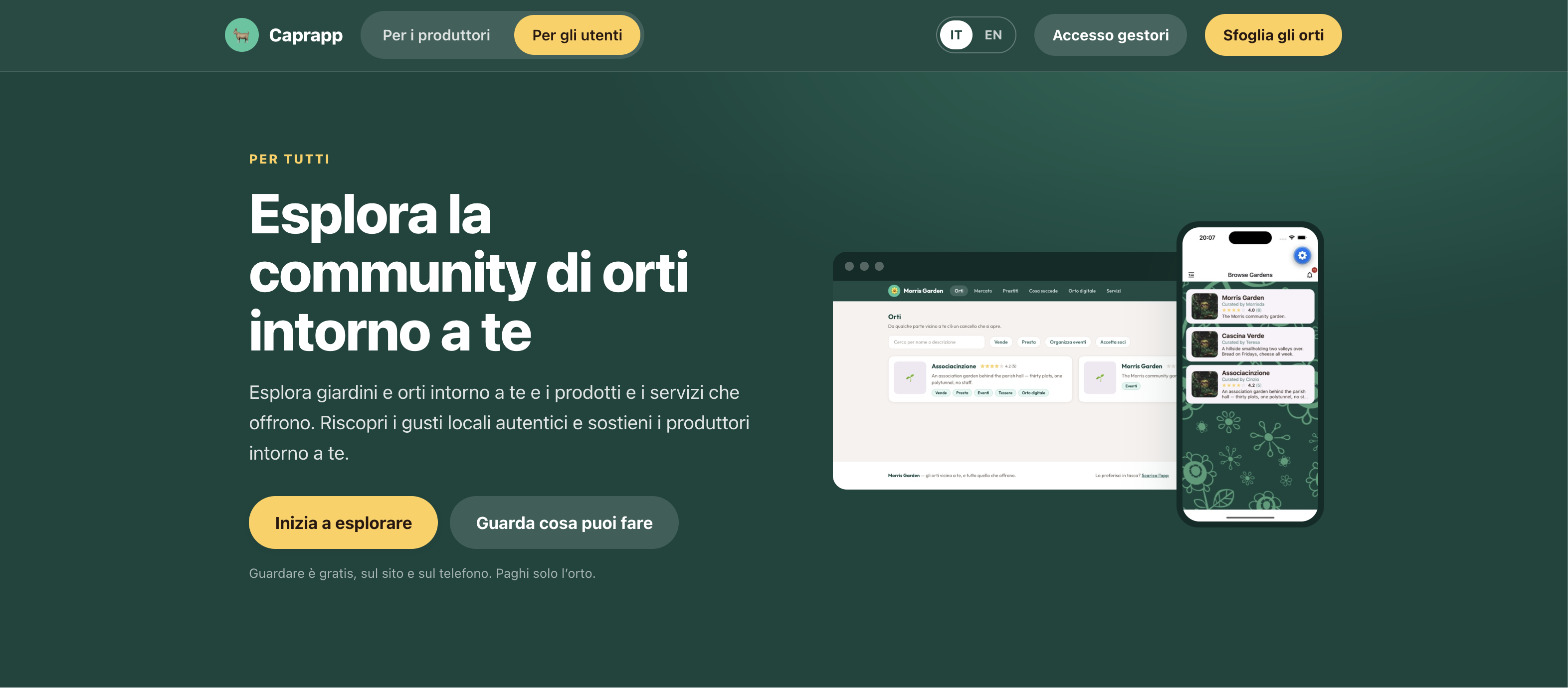This screenshot has width=1568, height=693.
Task: Click the Morris Garden sunflower logo icon
Action: 894,292
